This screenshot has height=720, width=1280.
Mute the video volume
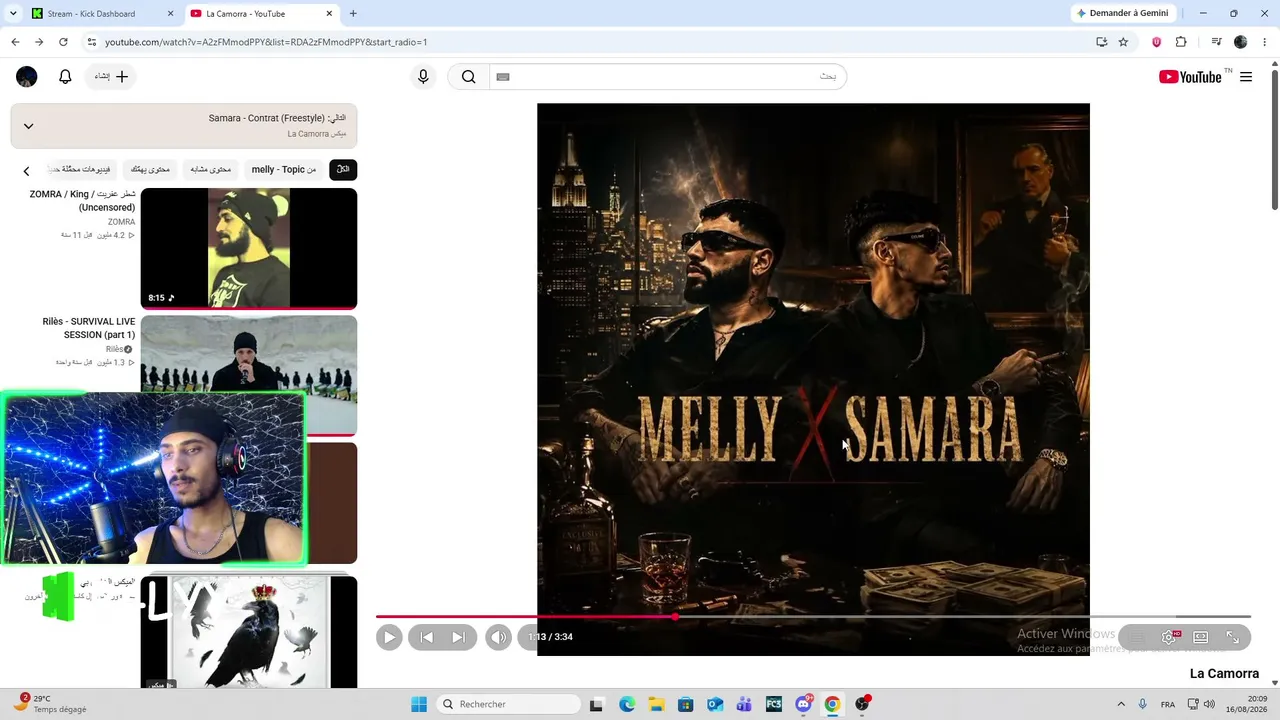point(498,637)
